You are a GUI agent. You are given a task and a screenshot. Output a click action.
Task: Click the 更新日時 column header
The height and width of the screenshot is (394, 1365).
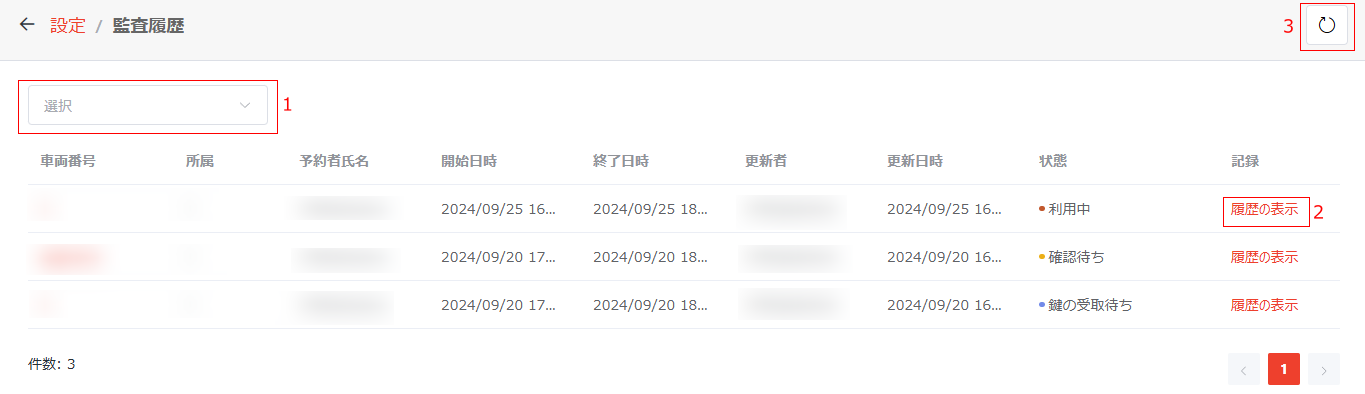click(915, 161)
